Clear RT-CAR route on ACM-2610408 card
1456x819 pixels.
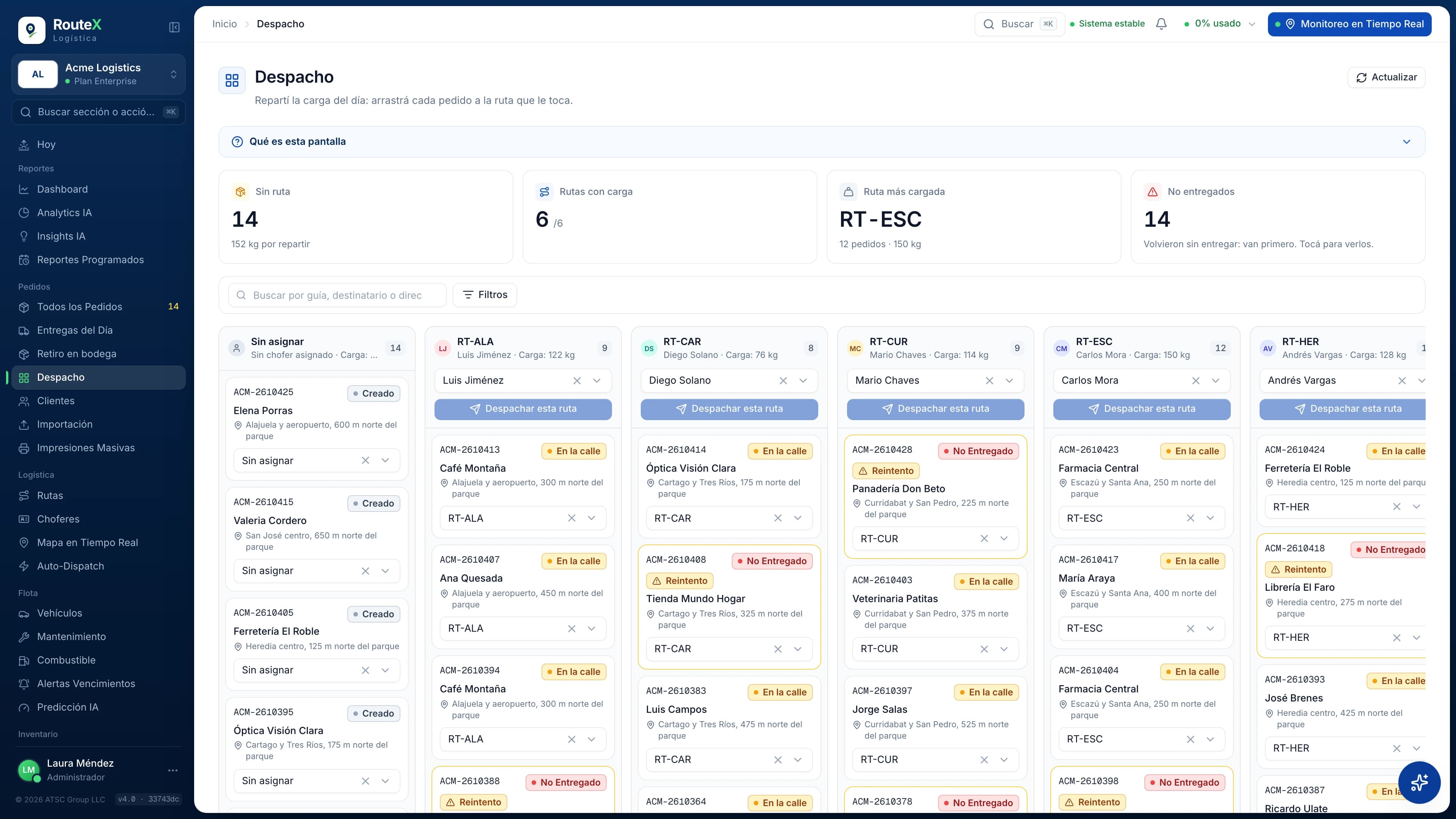click(x=778, y=649)
